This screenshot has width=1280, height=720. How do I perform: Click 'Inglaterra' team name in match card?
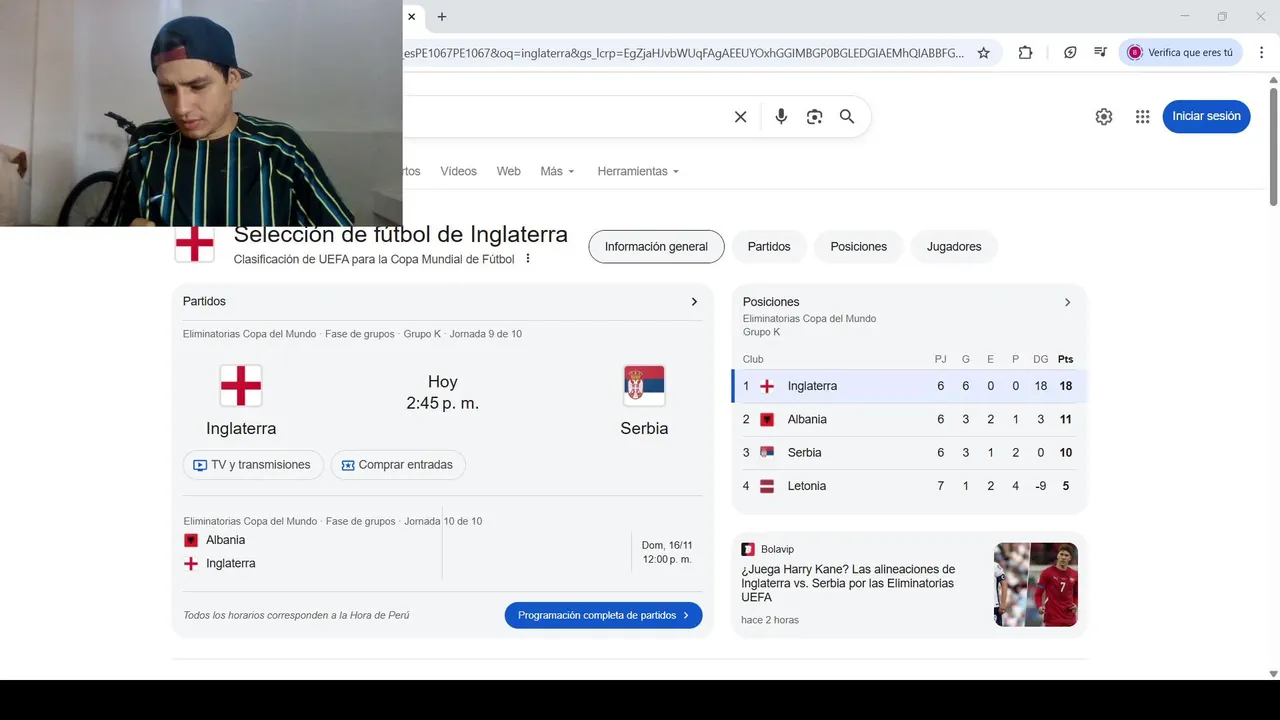click(x=241, y=428)
